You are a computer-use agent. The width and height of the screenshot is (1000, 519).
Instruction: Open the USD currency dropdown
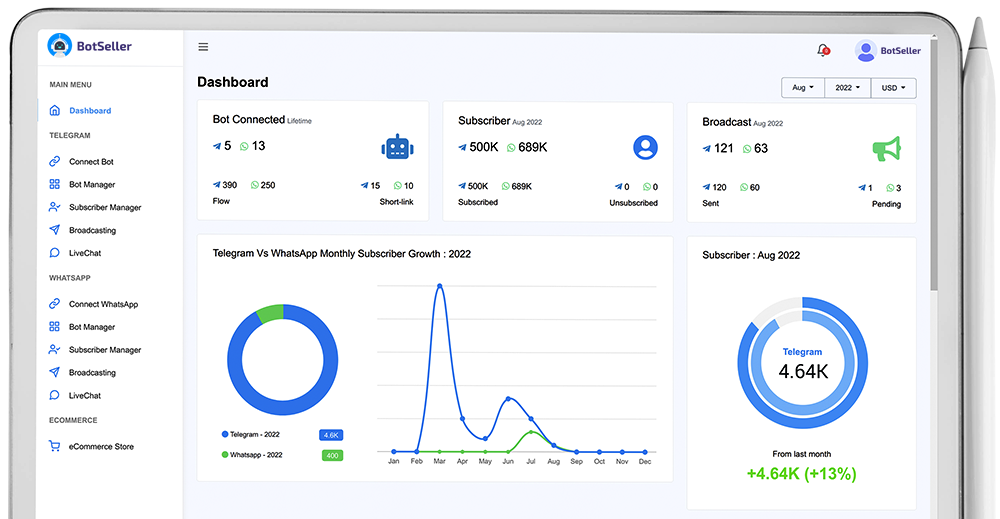893,87
